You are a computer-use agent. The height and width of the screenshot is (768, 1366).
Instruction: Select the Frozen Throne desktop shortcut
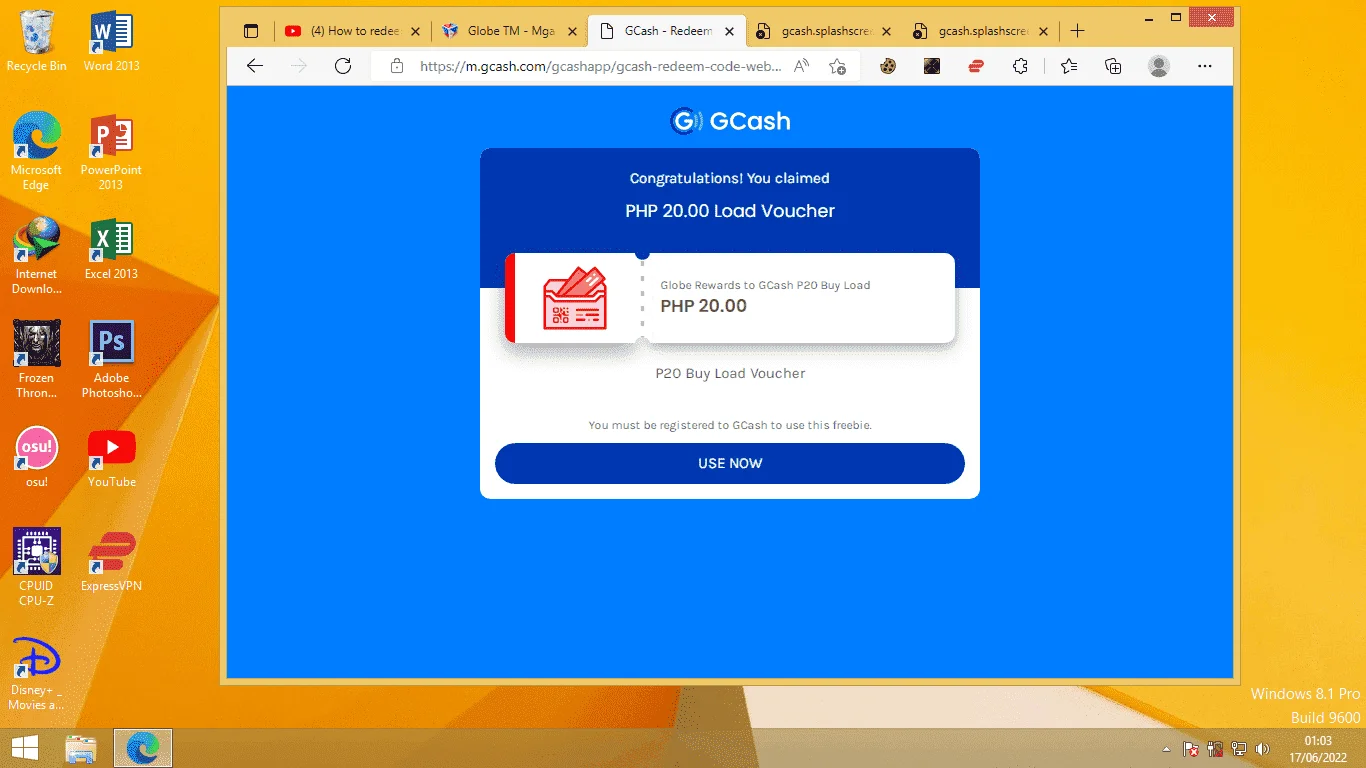[x=36, y=360]
